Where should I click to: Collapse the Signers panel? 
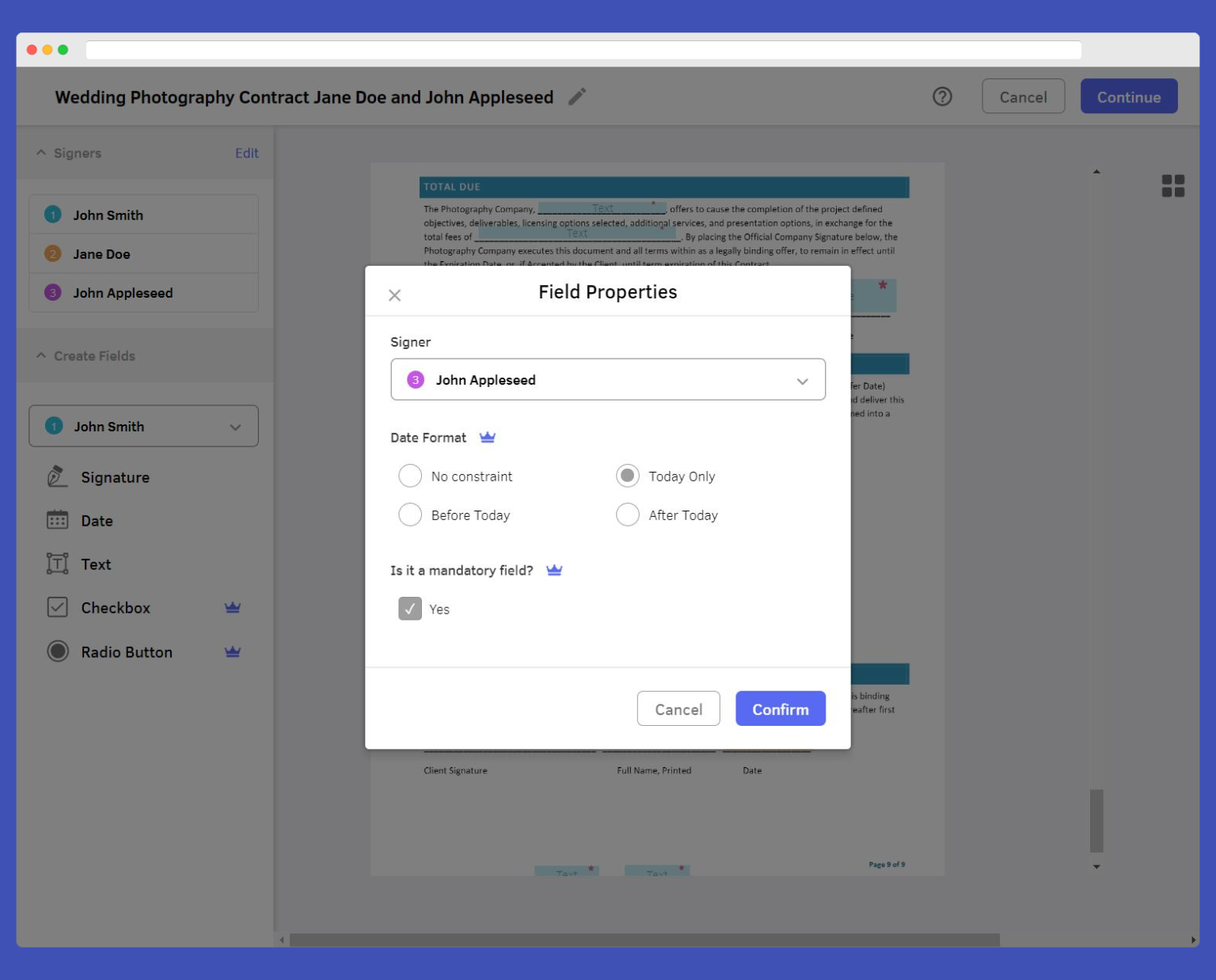pyautogui.click(x=40, y=153)
